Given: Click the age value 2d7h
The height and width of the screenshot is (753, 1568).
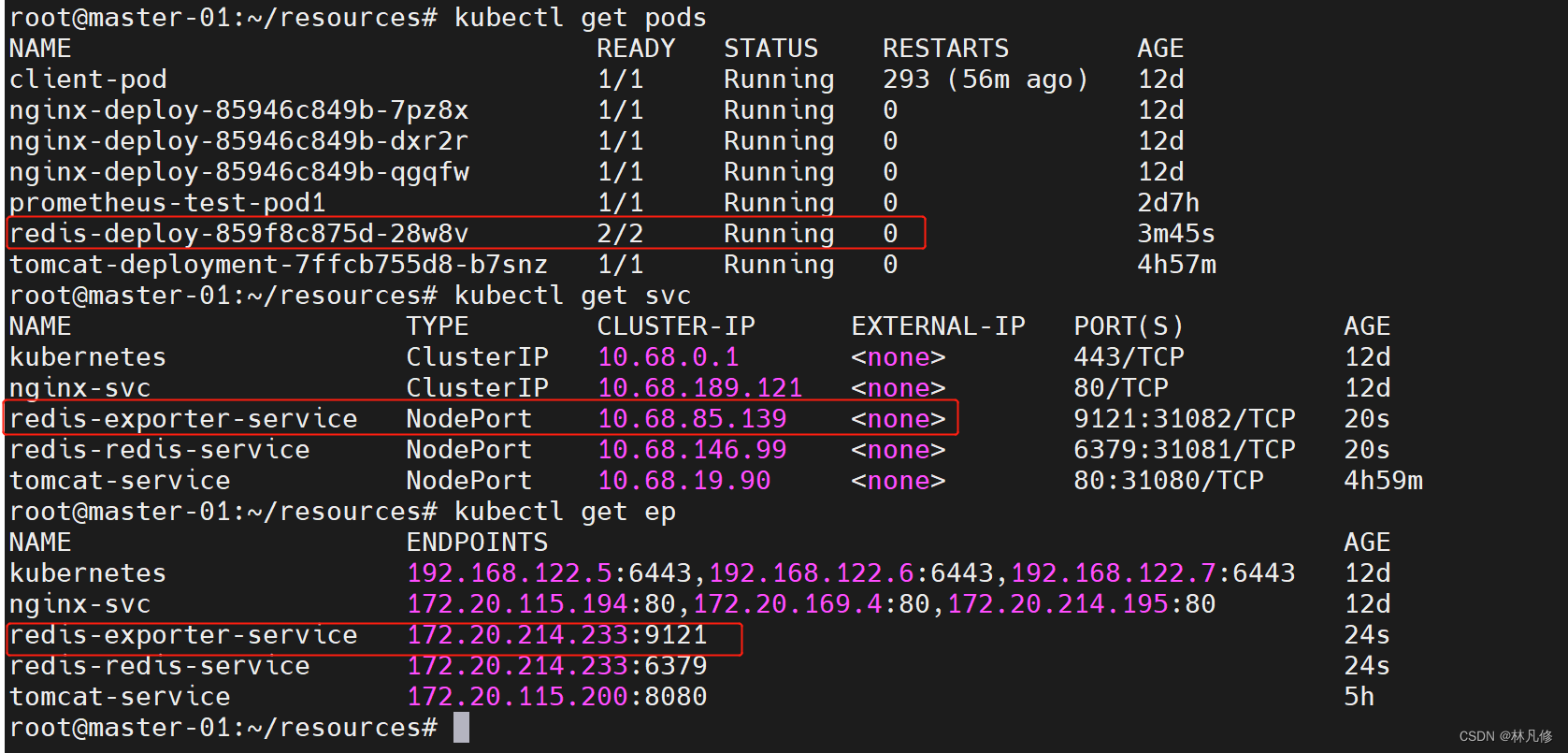Looking at the screenshot, I should point(1168,203).
